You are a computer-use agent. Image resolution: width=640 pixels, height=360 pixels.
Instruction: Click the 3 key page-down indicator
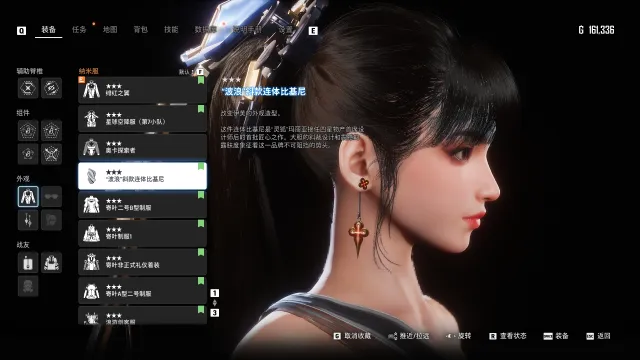(x=214, y=313)
